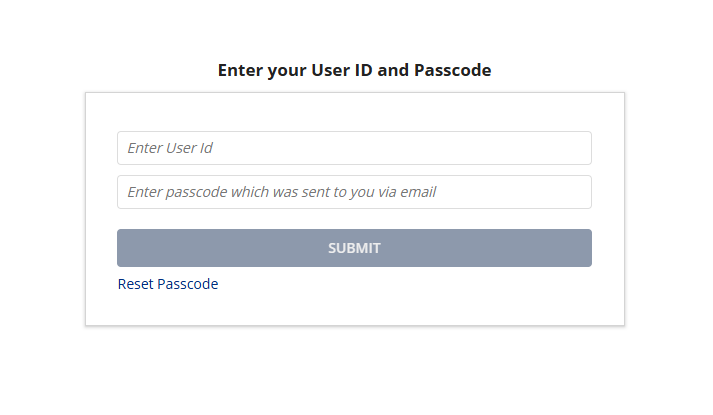Click SUBMIT to sign in
Screen dimensions: 713x415
[x=354, y=248]
